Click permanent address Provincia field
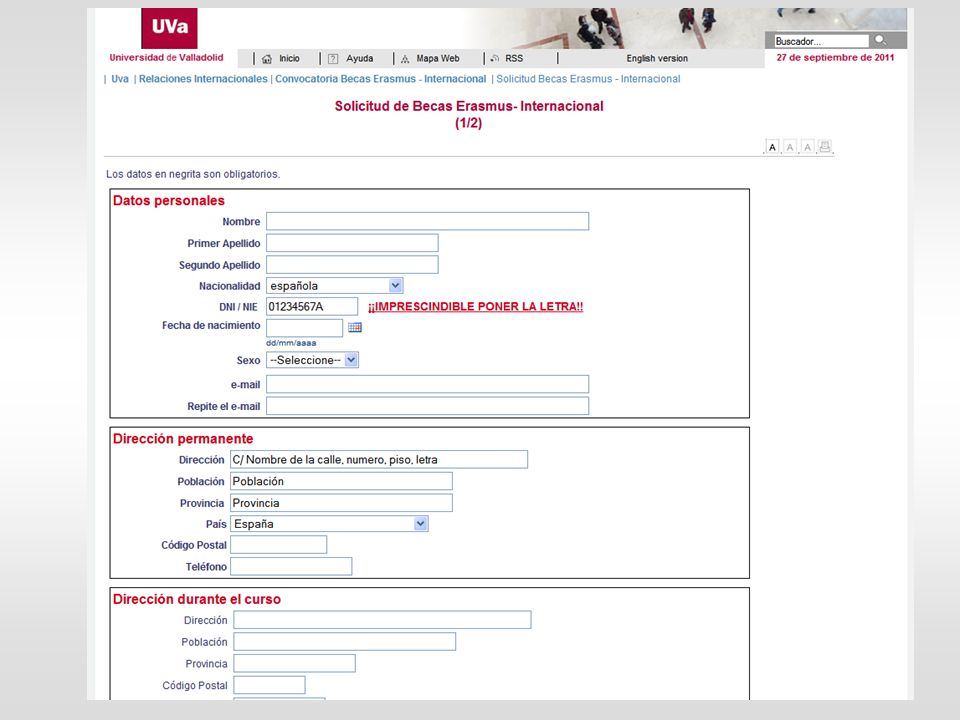 click(x=342, y=503)
